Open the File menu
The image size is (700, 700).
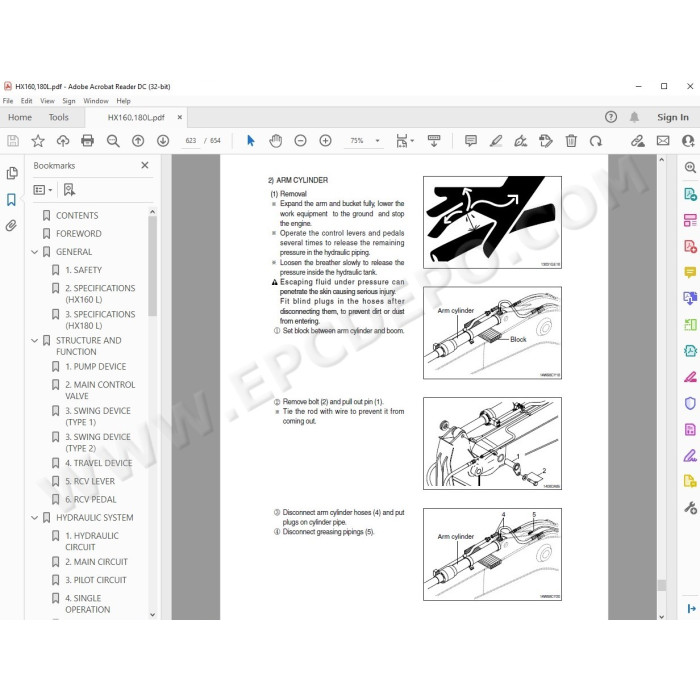(x=8, y=101)
